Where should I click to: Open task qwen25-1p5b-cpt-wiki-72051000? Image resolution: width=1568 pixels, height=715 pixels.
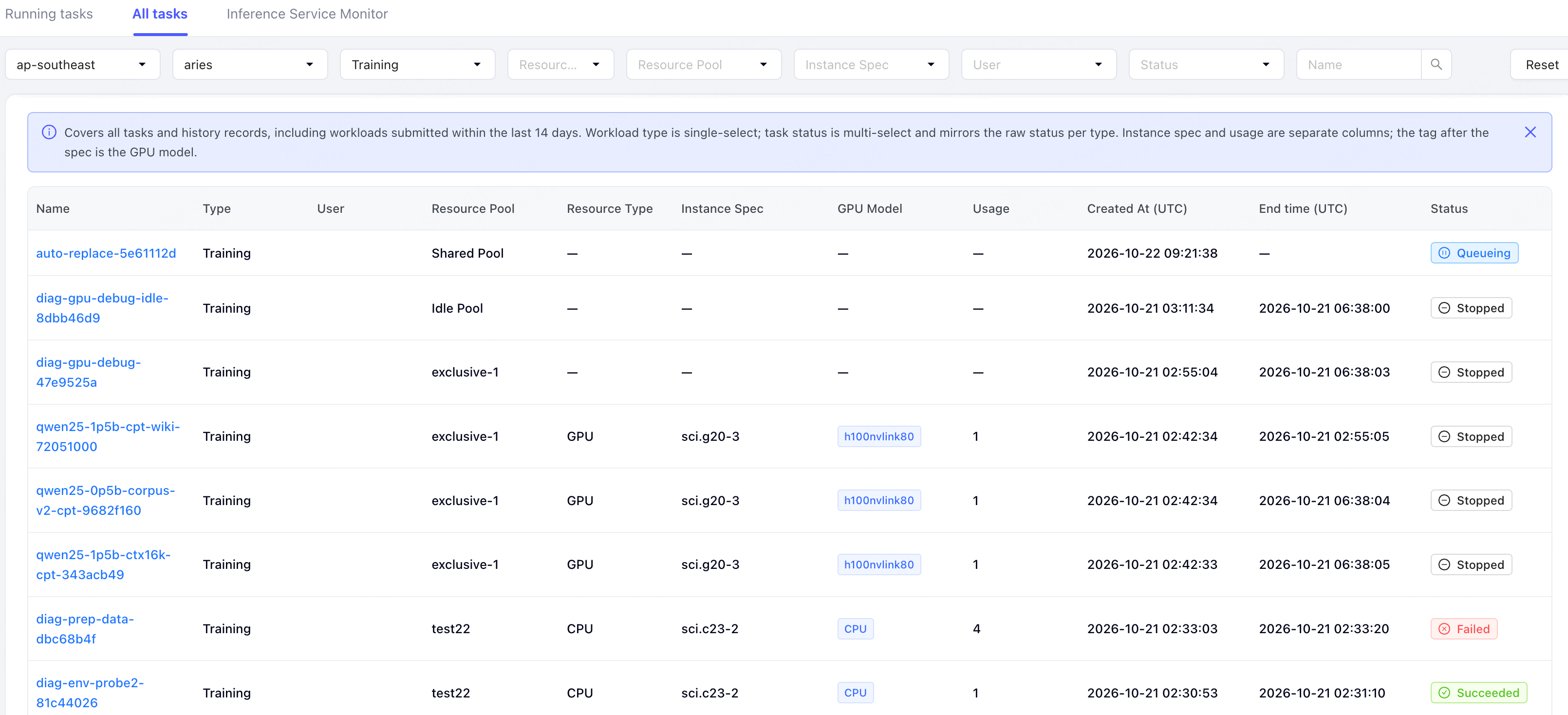[x=108, y=437]
